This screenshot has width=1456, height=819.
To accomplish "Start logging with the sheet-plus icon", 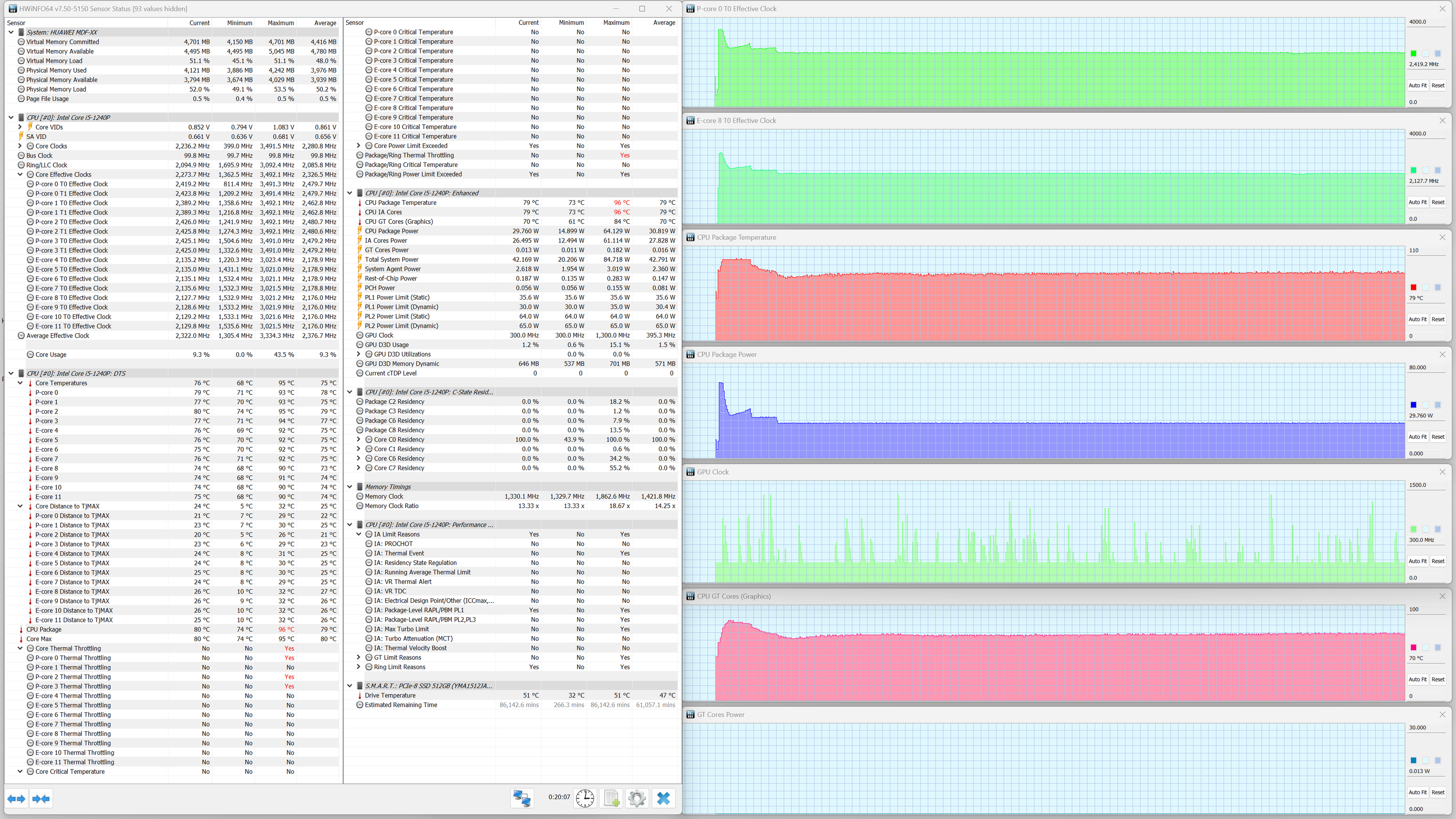I will pyautogui.click(x=611, y=798).
